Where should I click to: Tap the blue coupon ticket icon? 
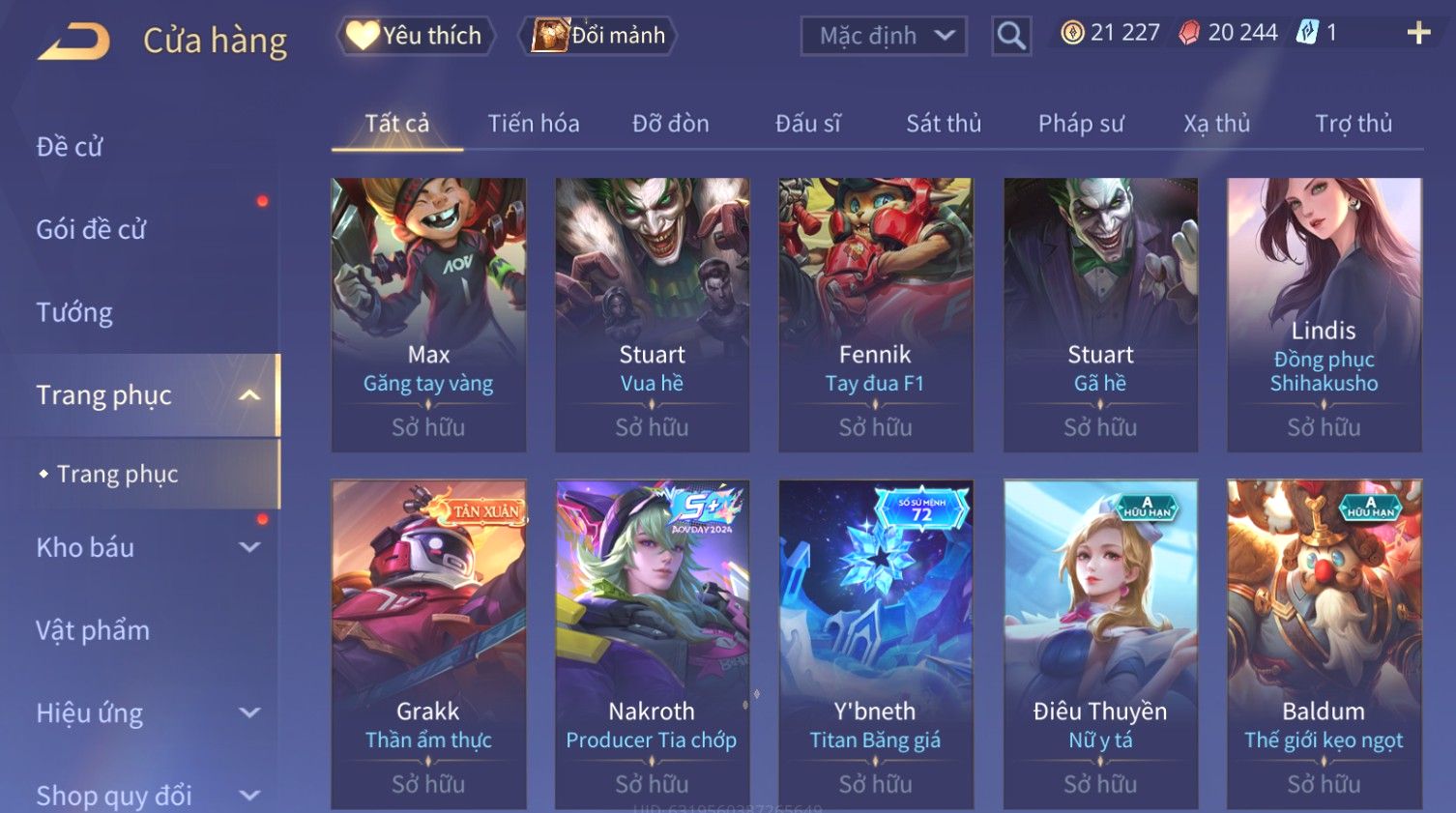click(1307, 33)
